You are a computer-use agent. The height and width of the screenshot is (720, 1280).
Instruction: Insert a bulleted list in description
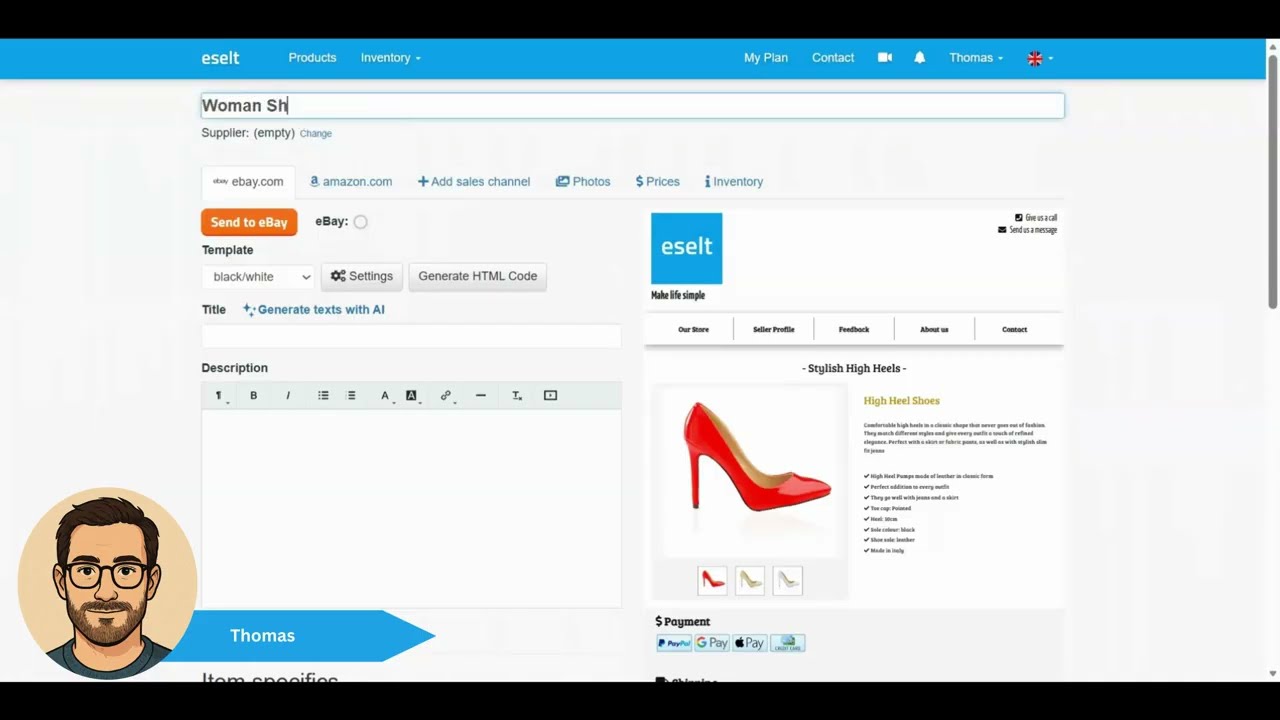[323, 396]
